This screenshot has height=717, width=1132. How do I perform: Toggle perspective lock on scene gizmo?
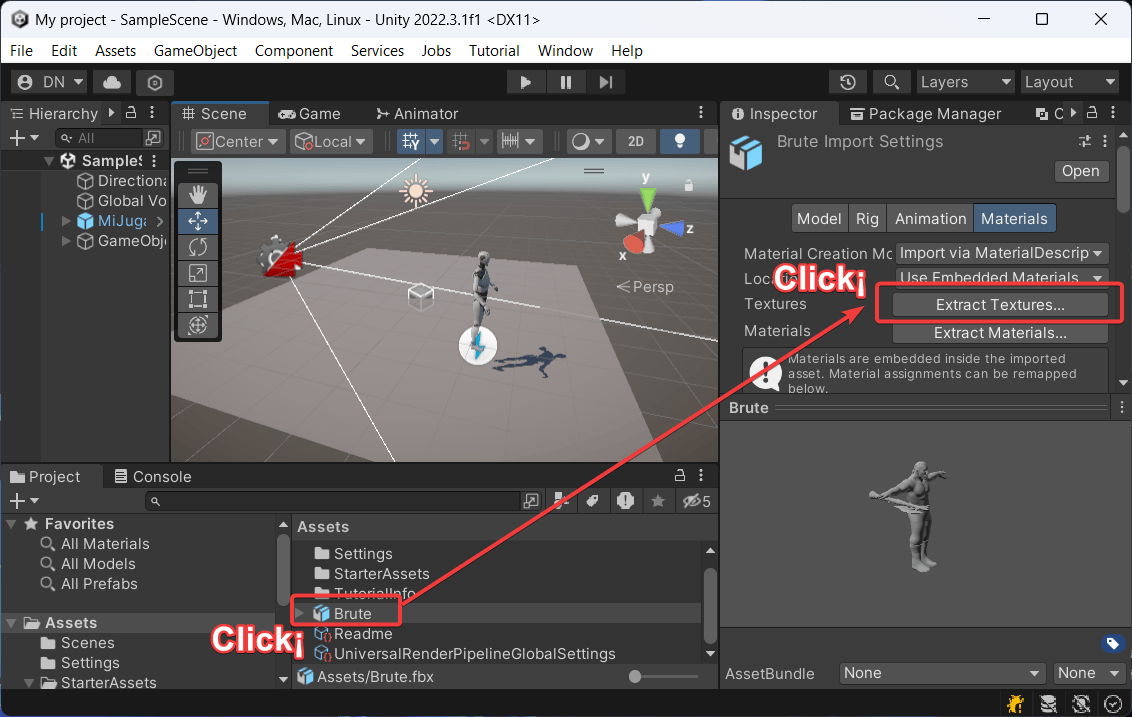pos(689,186)
